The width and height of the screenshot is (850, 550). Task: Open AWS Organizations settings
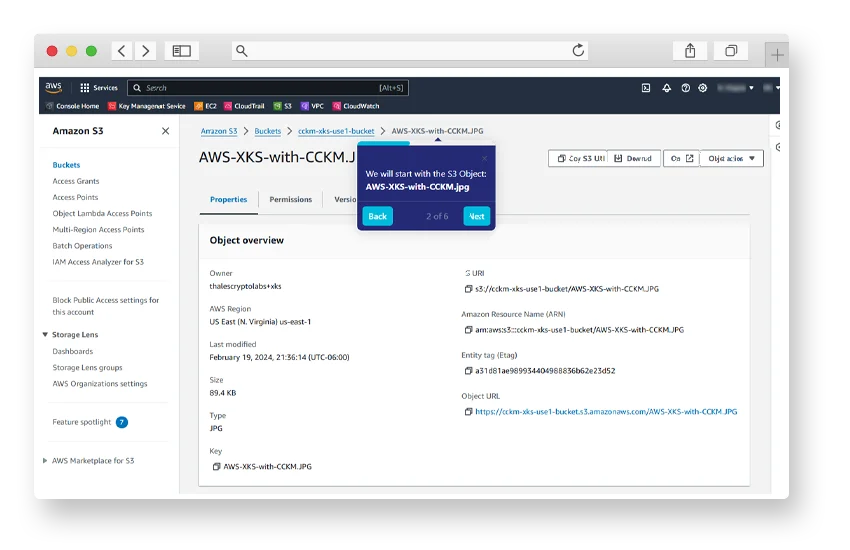click(100, 384)
